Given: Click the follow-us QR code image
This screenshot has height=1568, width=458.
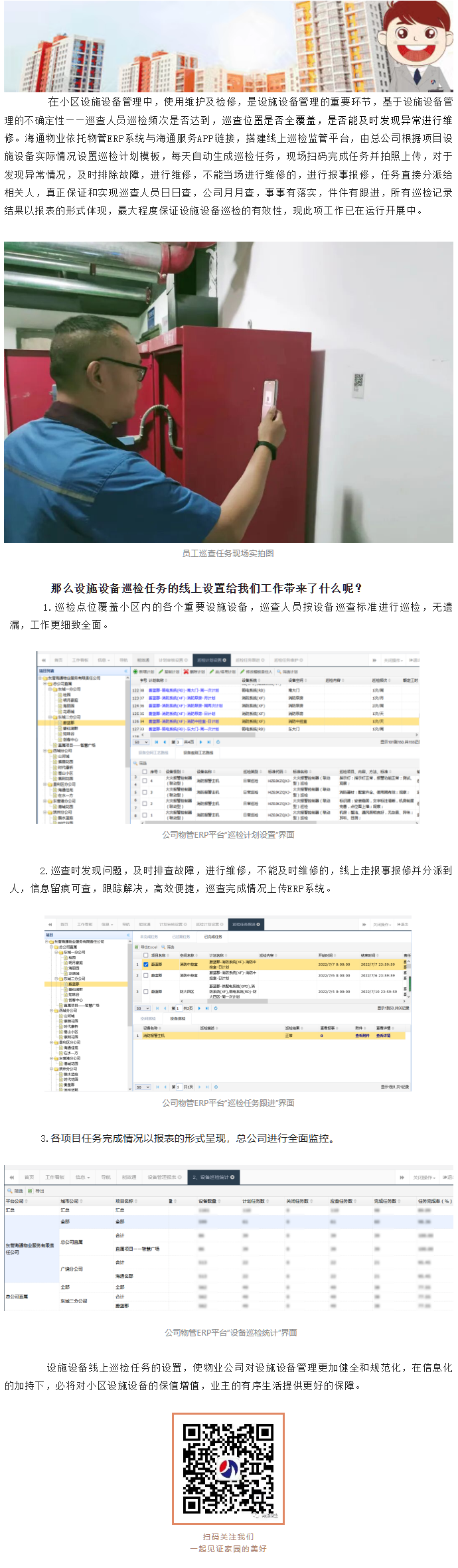Looking at the screenshot, I should click(x=228, y=1468).
